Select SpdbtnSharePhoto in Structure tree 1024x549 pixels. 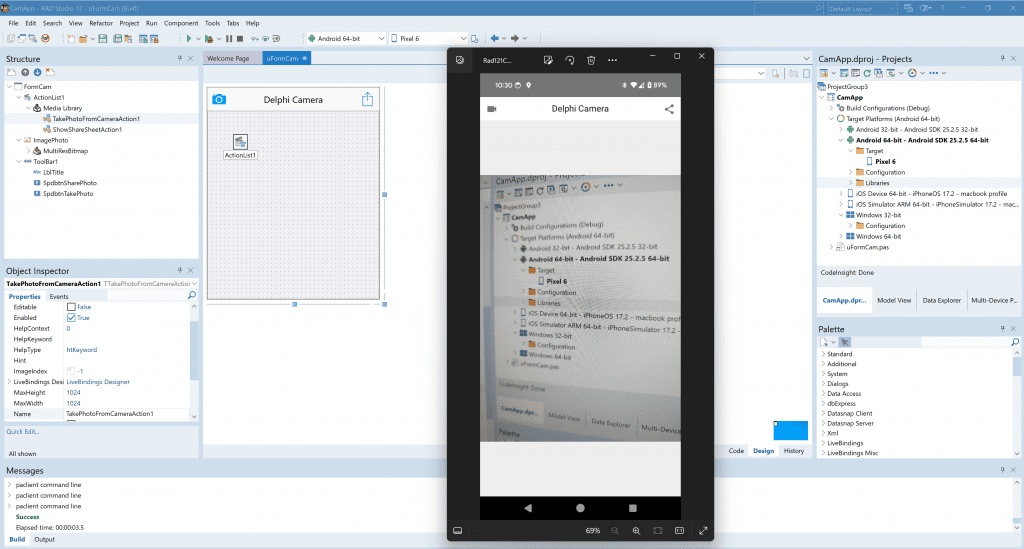(x=69, y=183)
